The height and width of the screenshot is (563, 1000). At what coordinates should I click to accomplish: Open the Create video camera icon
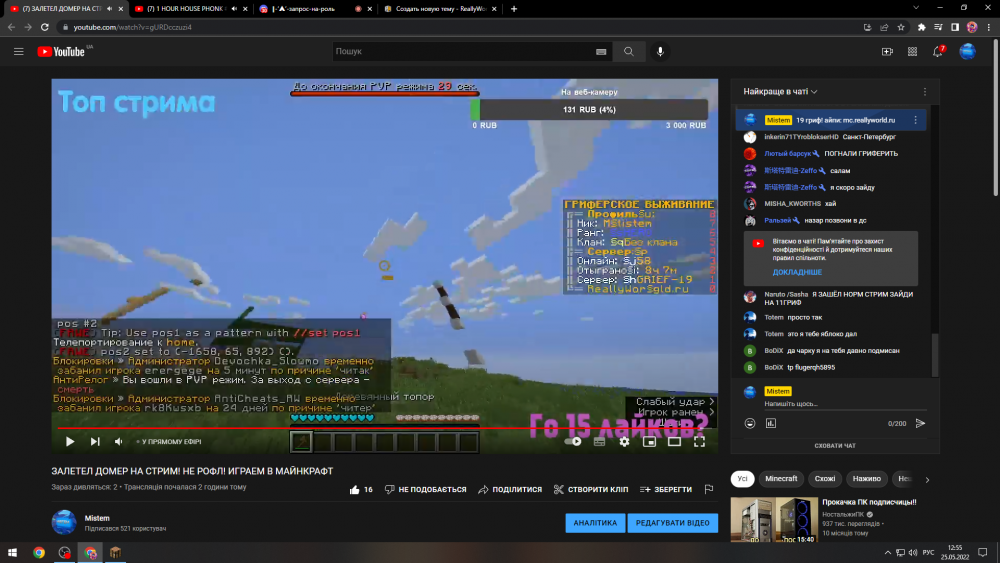coord(887,52)
